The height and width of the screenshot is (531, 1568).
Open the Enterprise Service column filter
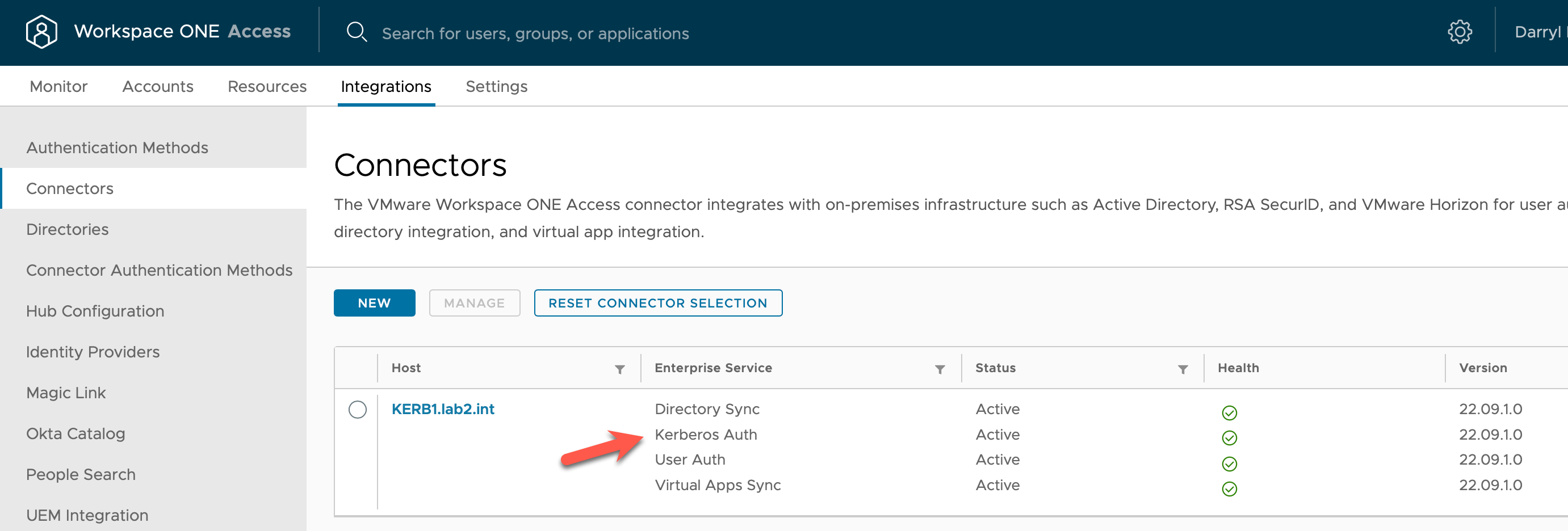point(939,369)
